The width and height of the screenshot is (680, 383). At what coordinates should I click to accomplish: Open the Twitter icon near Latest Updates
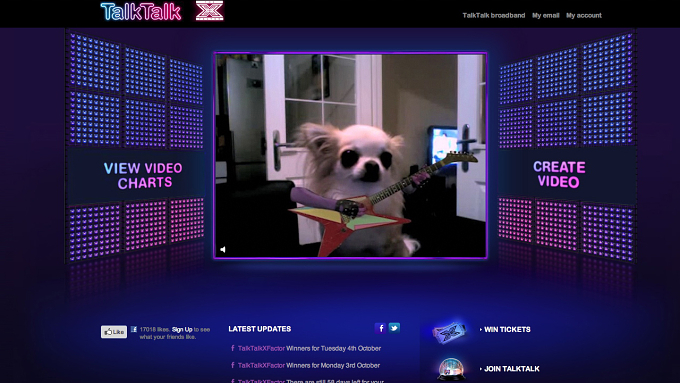[x=394, y=328]
